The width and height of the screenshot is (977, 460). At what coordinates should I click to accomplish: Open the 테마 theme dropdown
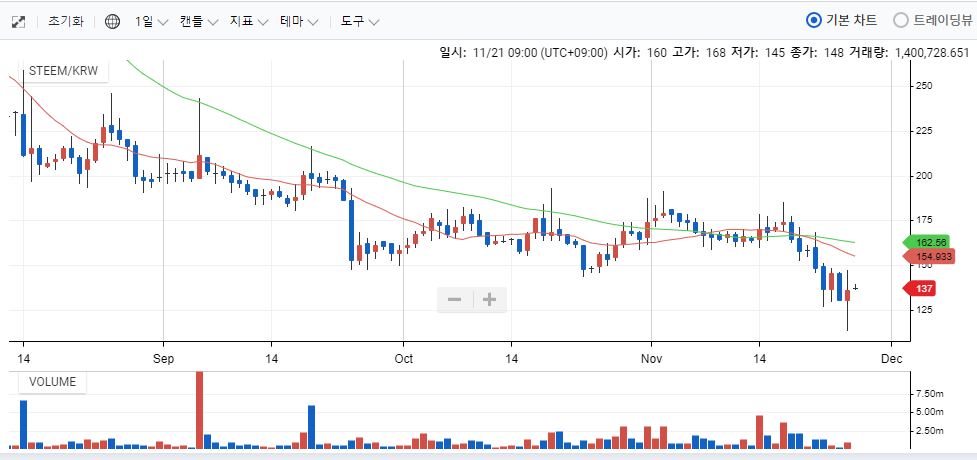pyautogui.click(x=299, y=22)
